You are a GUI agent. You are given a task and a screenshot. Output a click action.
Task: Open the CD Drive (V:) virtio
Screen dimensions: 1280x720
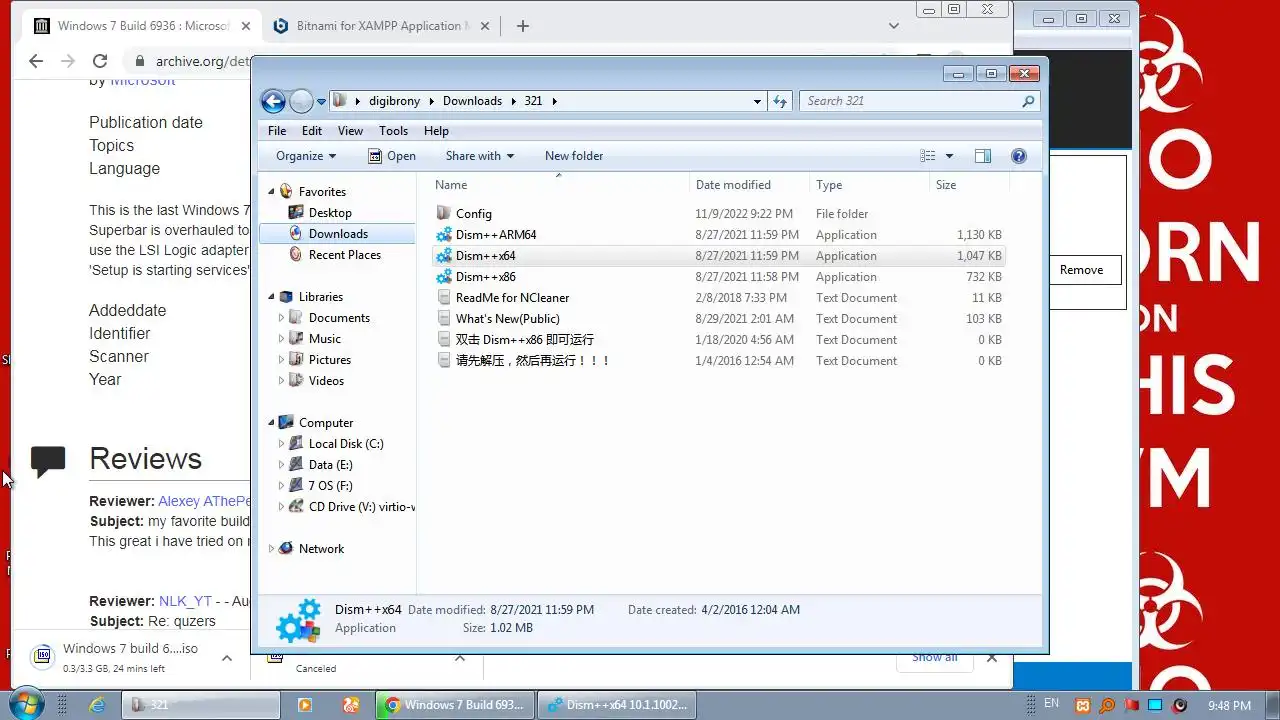[351, 507]
